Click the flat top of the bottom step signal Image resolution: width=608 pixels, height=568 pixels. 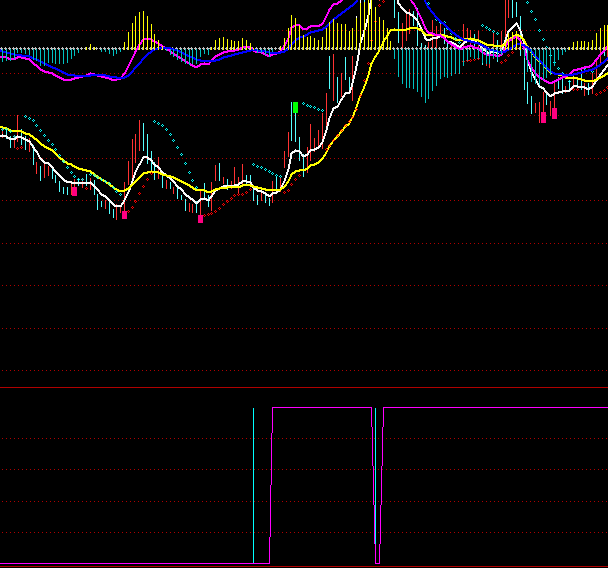point(320,408)
